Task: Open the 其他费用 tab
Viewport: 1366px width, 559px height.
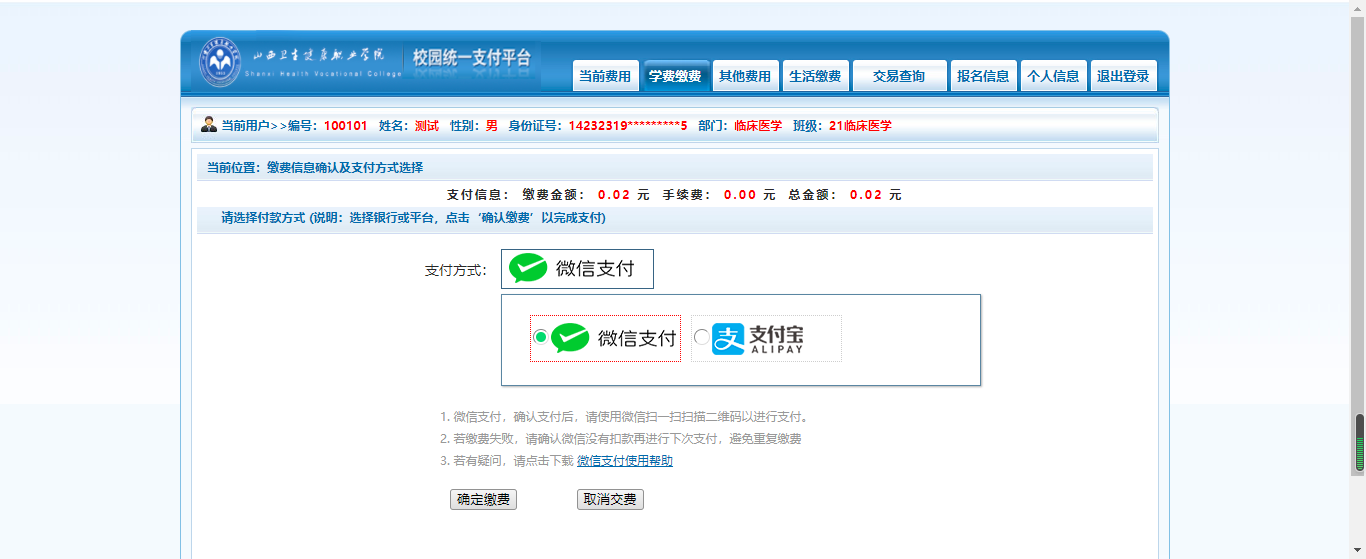Action: [745, 76]
